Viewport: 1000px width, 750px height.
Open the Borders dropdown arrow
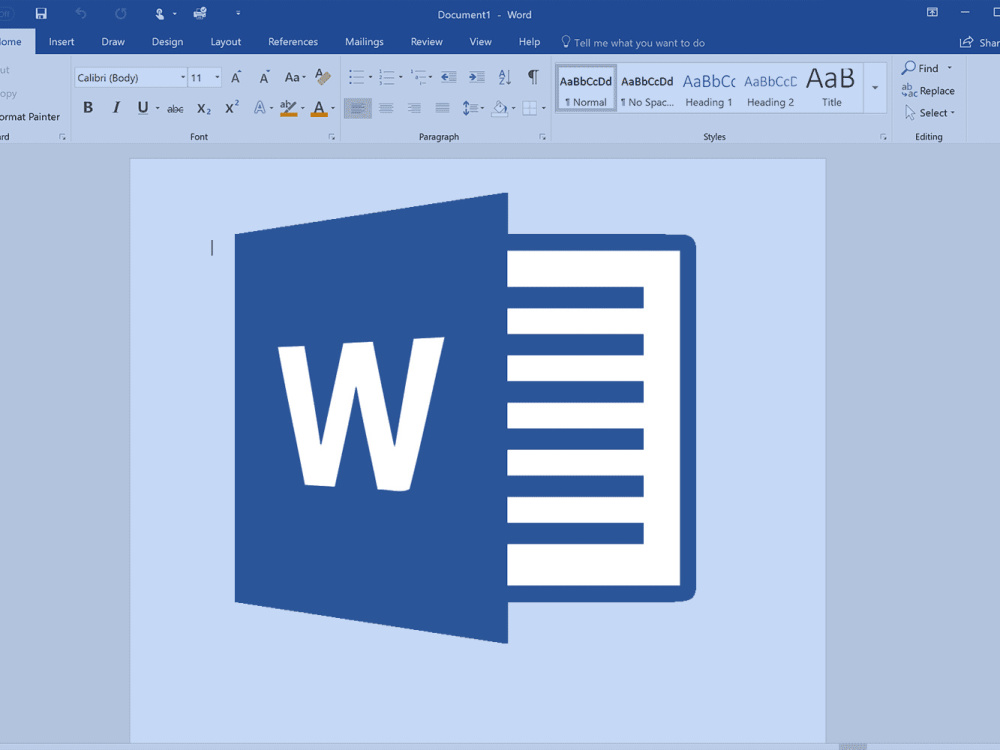tap(543, 108)
